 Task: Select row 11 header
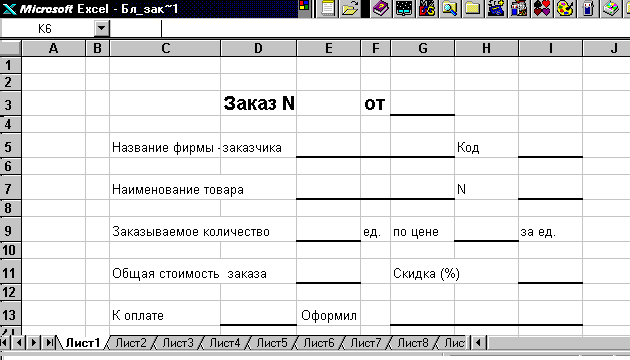pos(10,272)
